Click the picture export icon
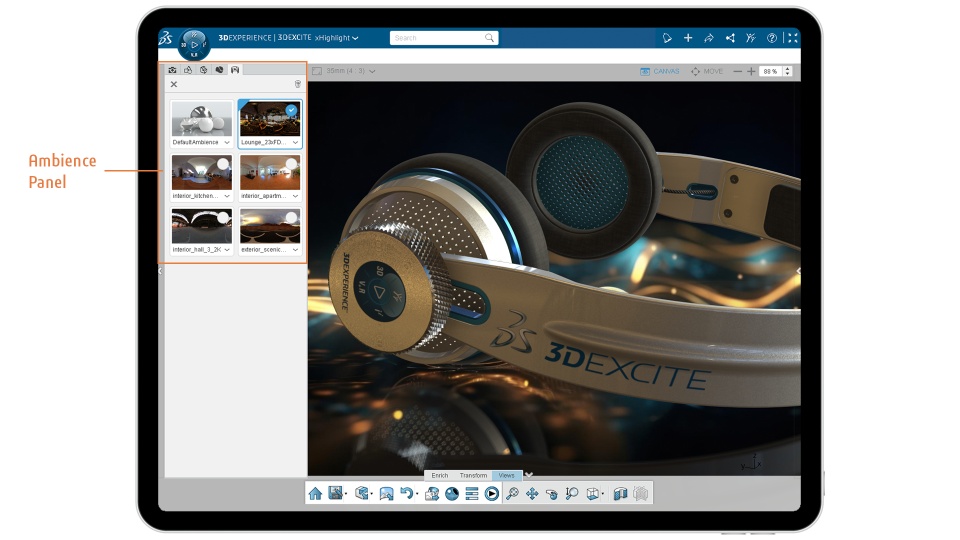The width and height of the screenshot is (960, 540). pos(386,493)
